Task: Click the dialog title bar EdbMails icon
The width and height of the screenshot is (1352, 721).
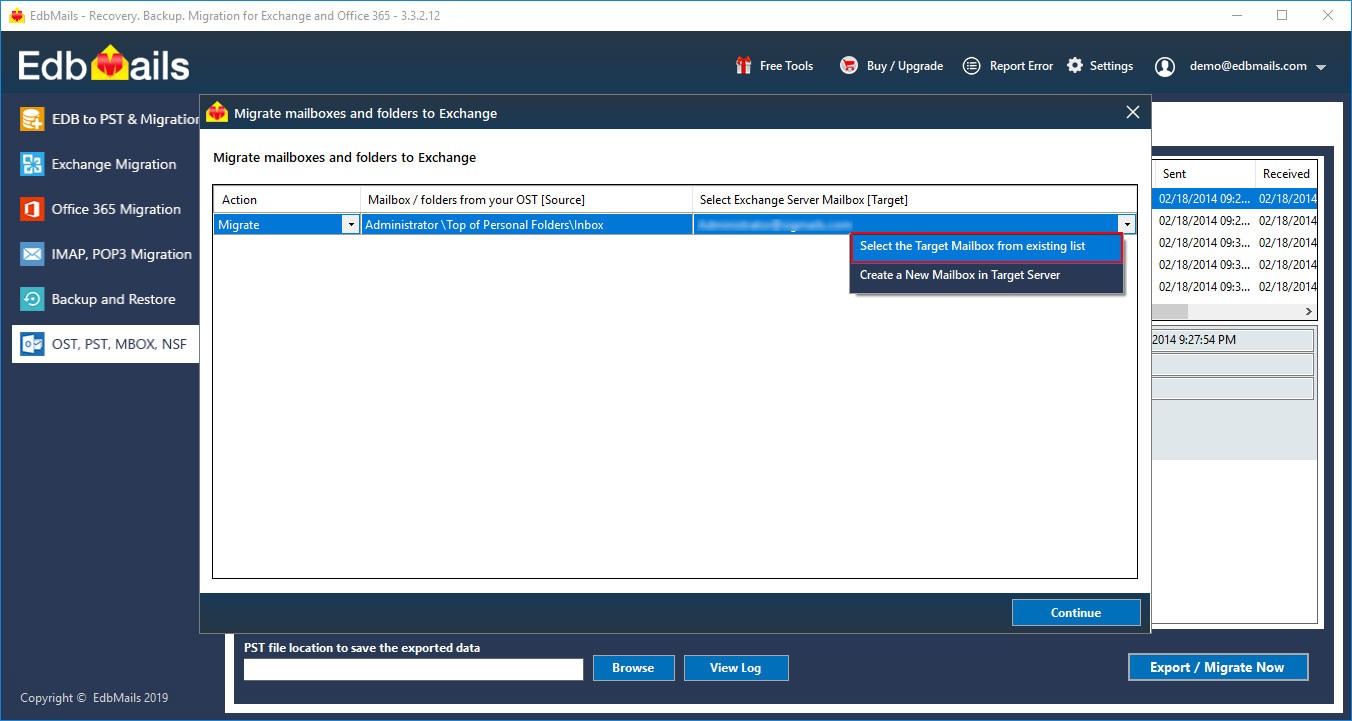Action: pyautogui.click(x=217, y=113)
